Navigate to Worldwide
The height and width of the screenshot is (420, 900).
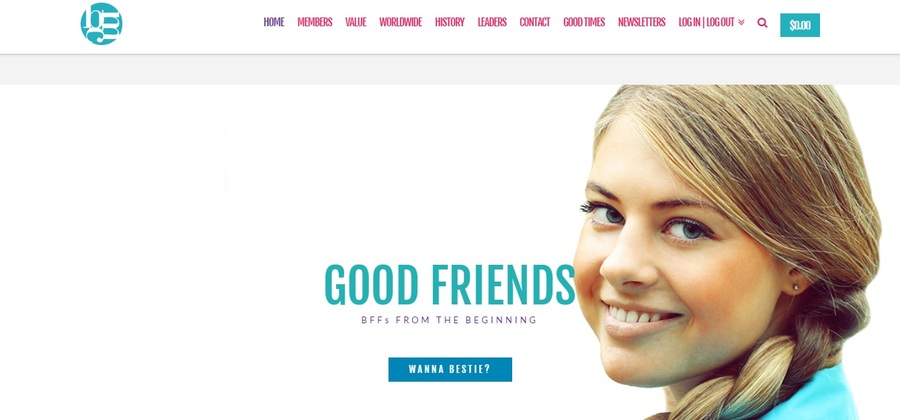(x=400, y=22)
